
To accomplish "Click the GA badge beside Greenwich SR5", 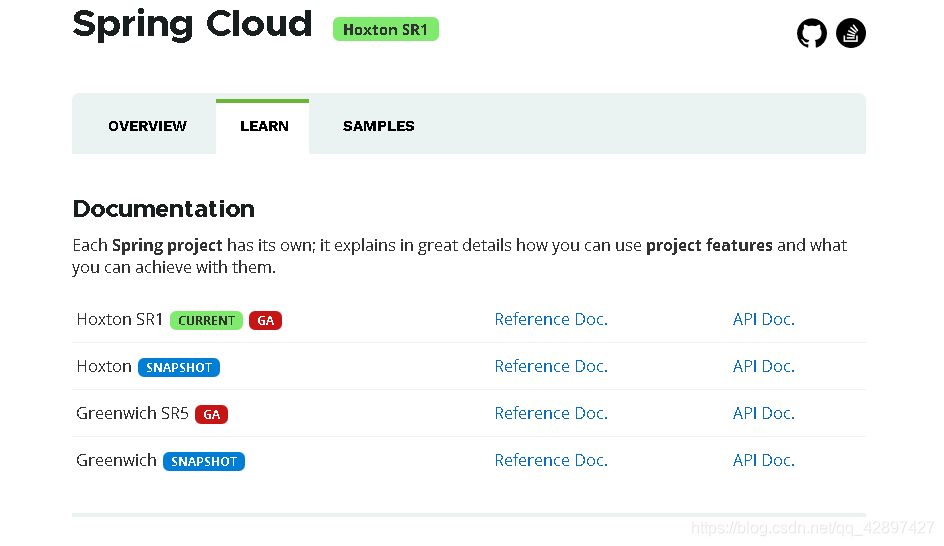I will [x=211, y=414].
